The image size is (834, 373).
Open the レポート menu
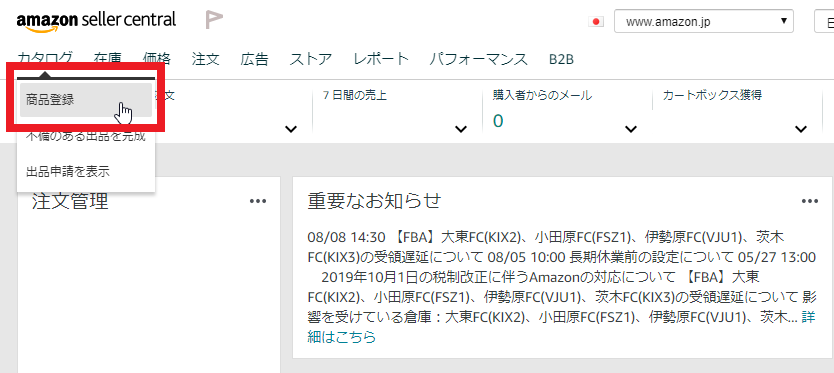coord(381,59)
